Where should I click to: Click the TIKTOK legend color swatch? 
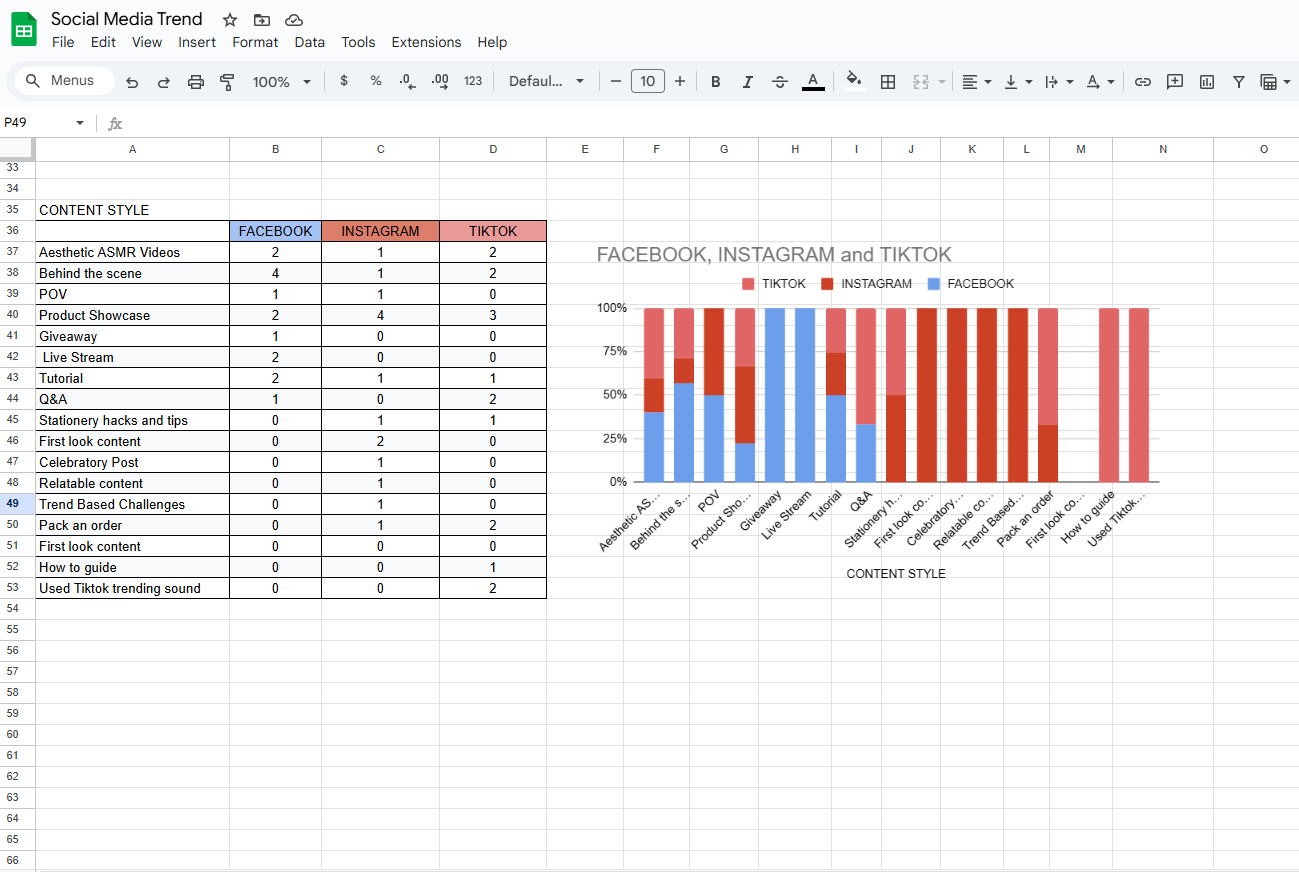click(x=748, y=284)
